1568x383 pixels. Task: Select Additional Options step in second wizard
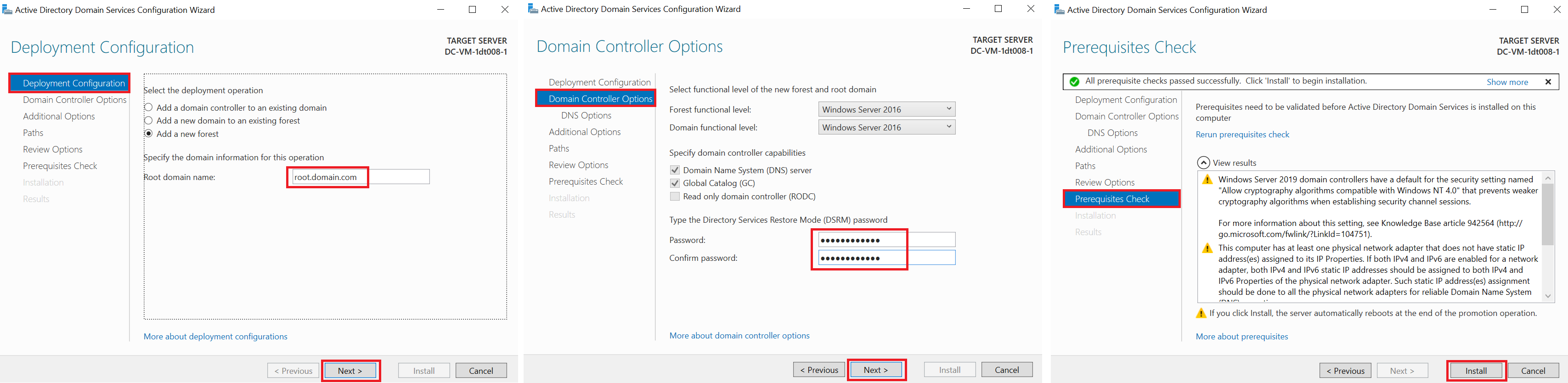pos(584,131)
